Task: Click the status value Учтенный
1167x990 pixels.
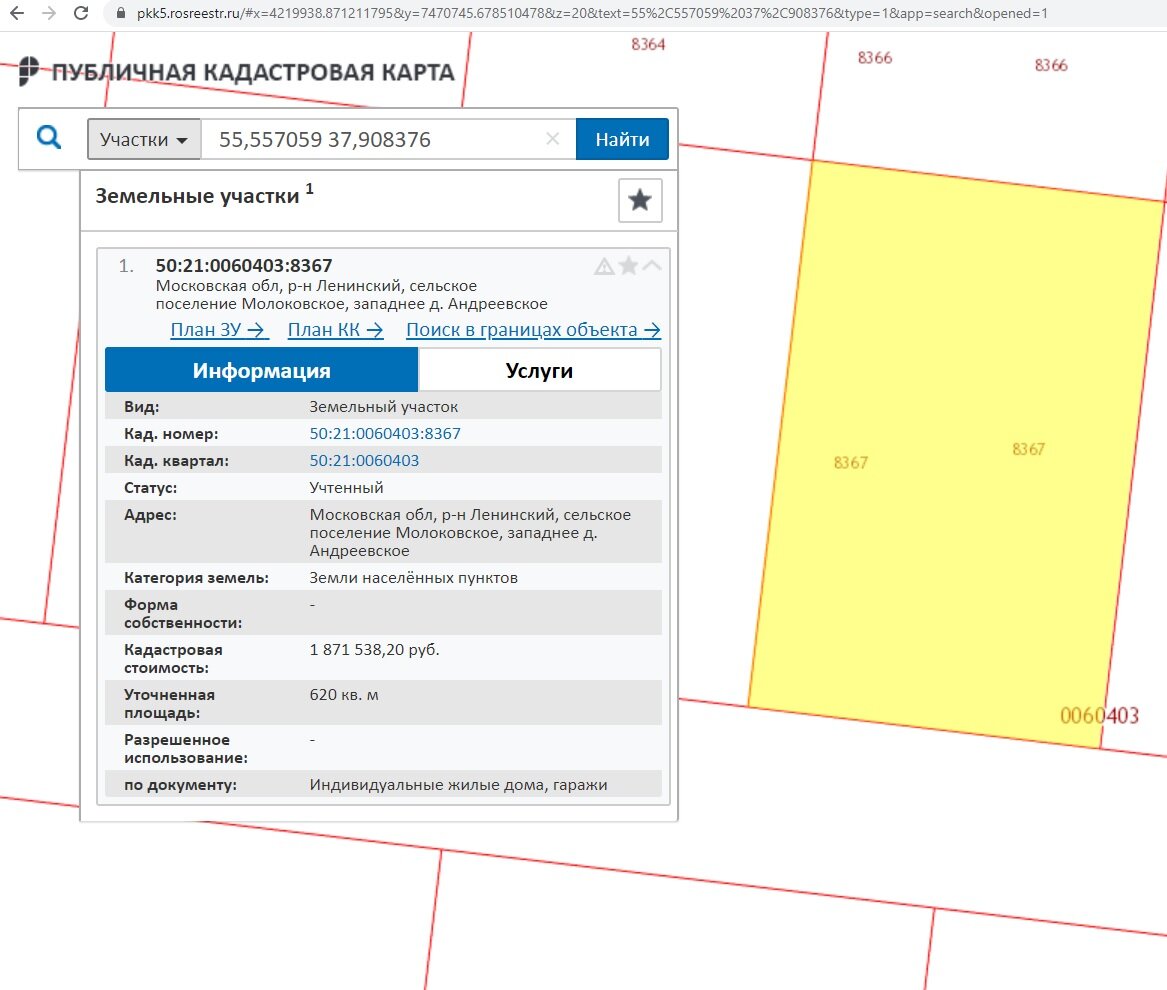Action: 346,488
